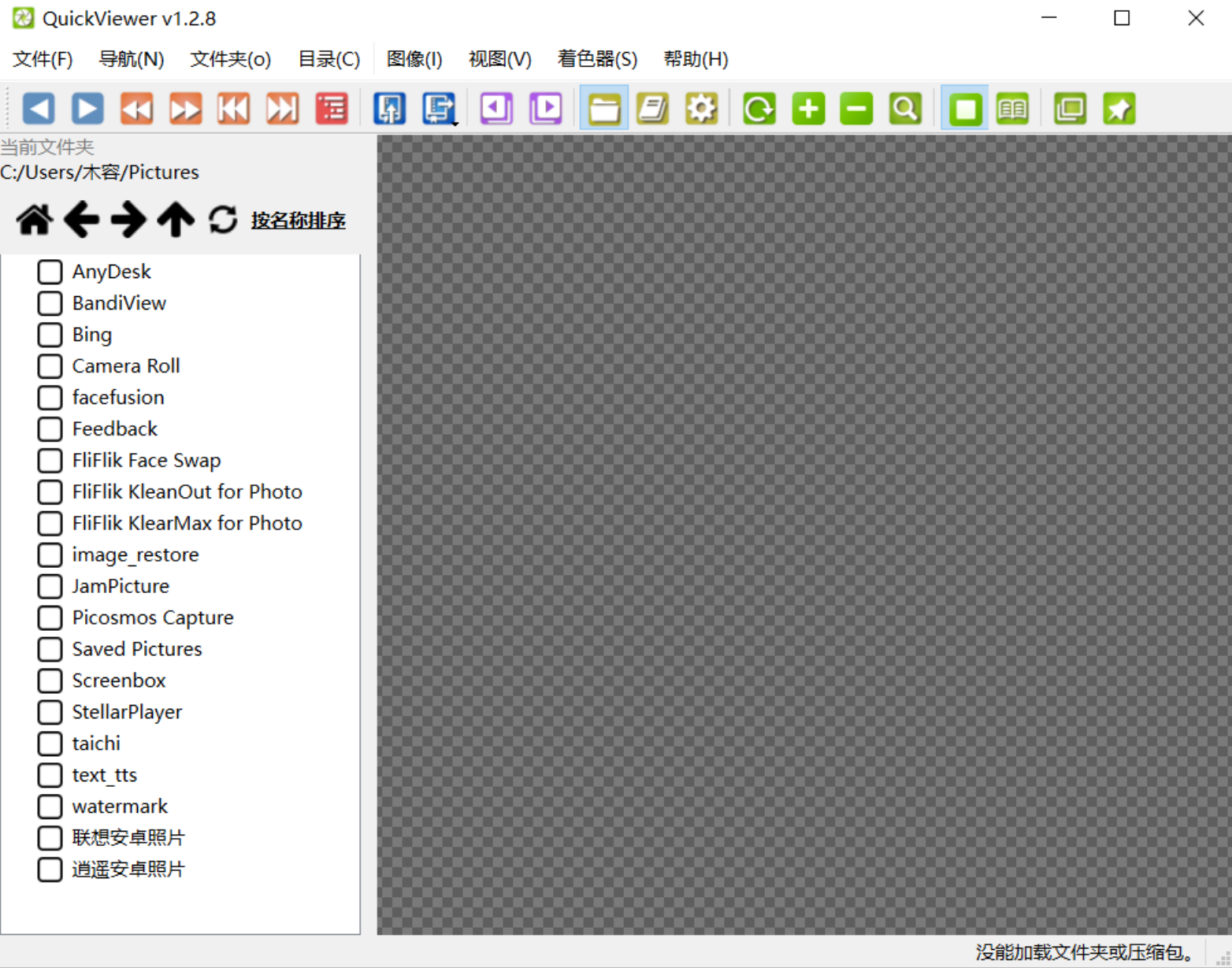Select the taichi folder
1232x968 pixels.
point(96,744)
